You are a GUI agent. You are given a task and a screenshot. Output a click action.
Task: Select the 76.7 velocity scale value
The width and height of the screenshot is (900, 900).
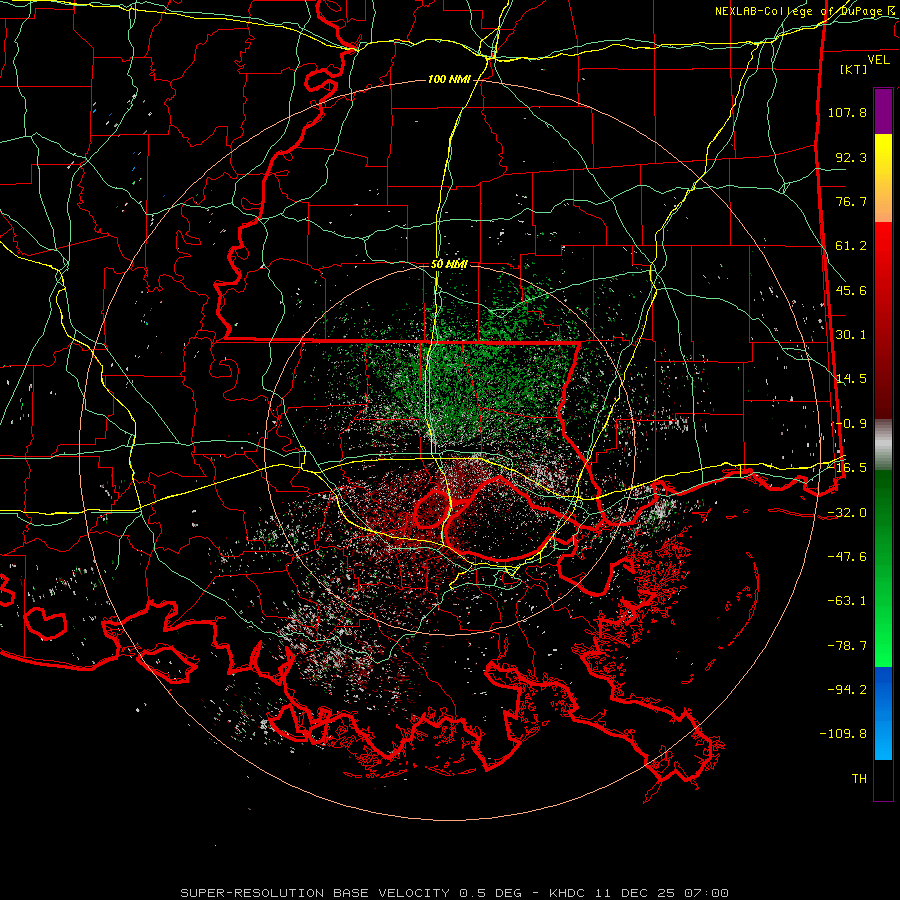click(851, 201)
